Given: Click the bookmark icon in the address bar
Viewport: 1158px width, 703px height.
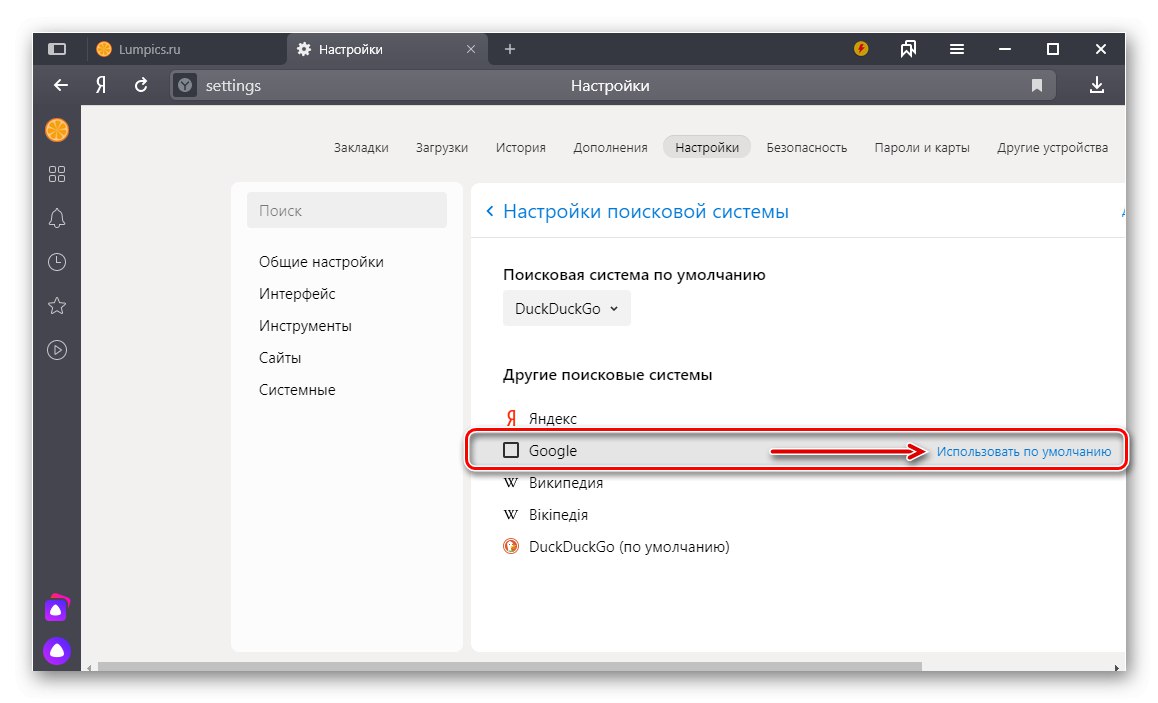Looking at the screenshot, I should [x=1037, y=86].
